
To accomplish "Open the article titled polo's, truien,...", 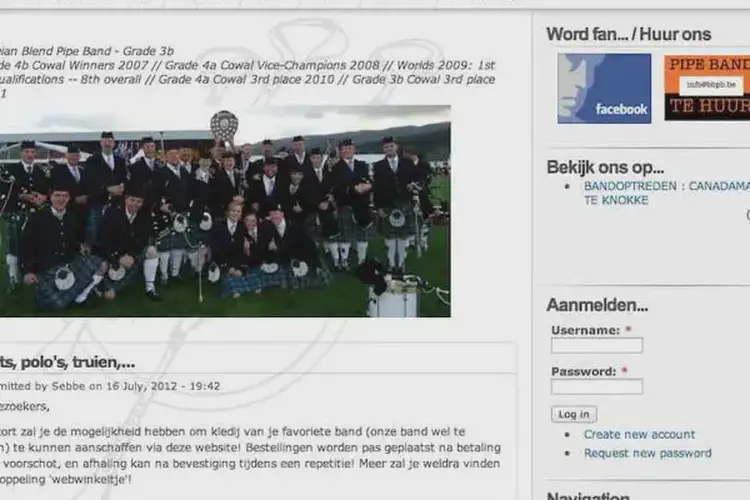I will coord(67,363).
